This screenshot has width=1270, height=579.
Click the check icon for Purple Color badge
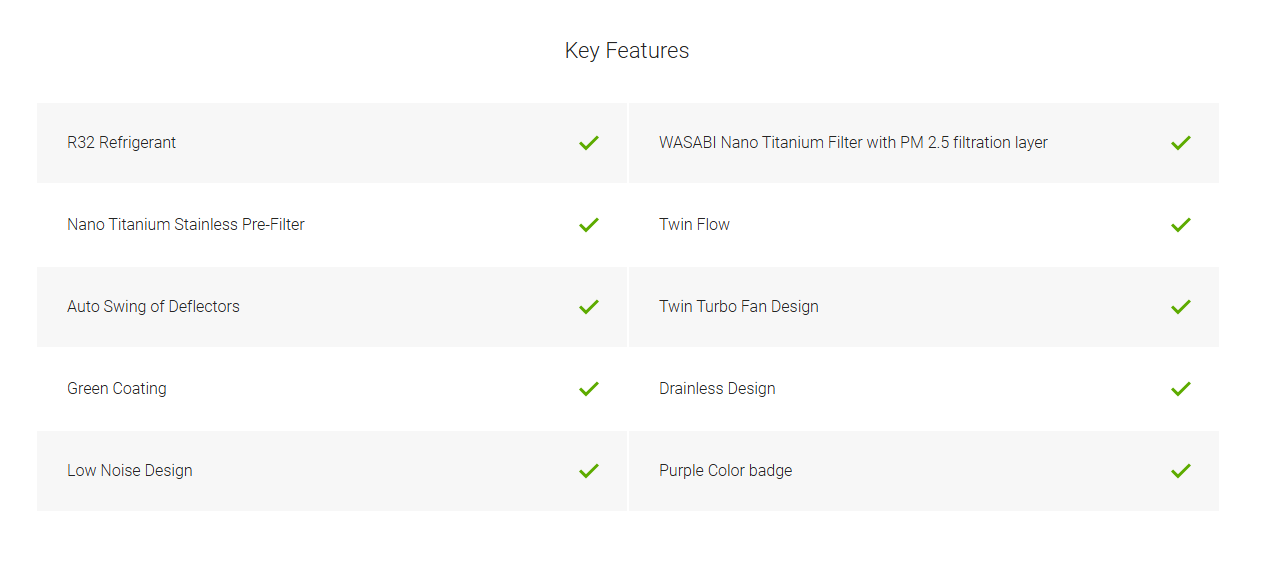pos(1181,471)
